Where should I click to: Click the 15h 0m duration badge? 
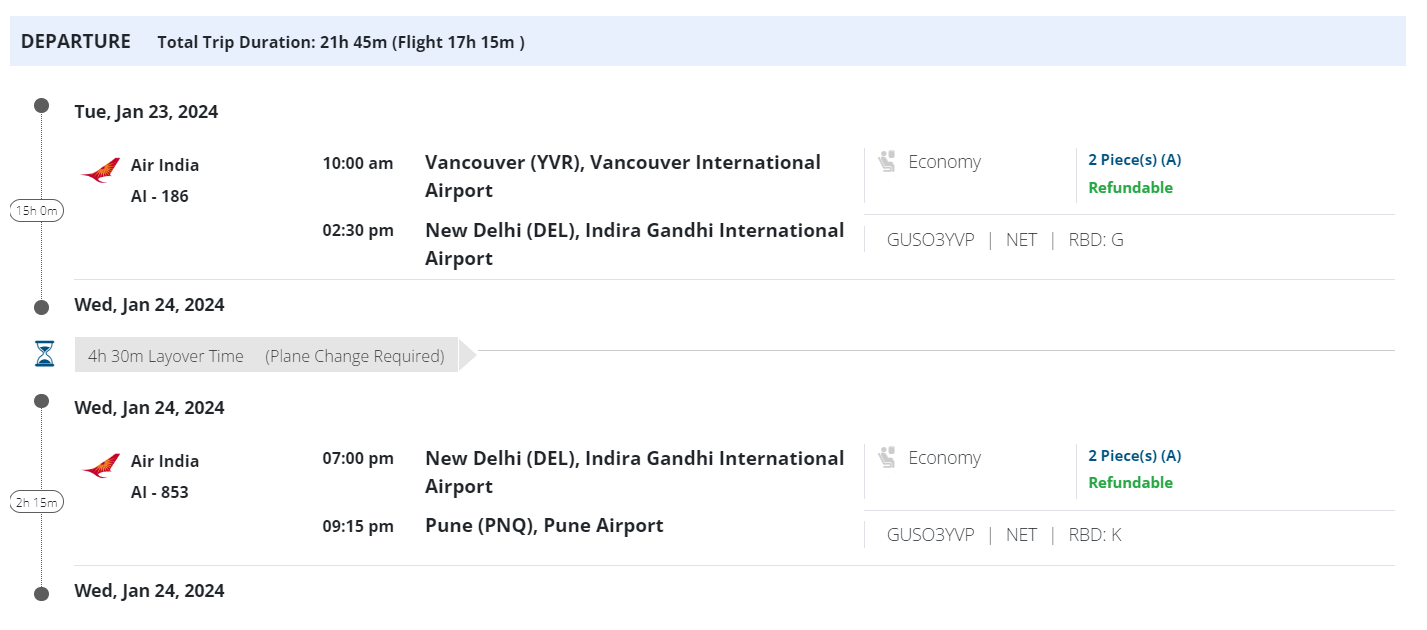(37, 210)
